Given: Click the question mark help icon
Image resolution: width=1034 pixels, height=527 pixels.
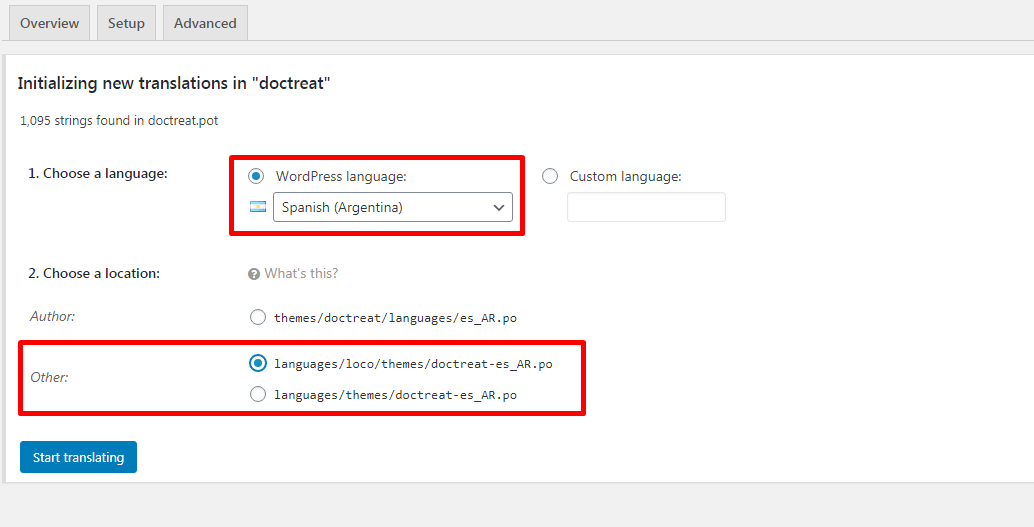Looking at the screenshot, I should (254, 274).
